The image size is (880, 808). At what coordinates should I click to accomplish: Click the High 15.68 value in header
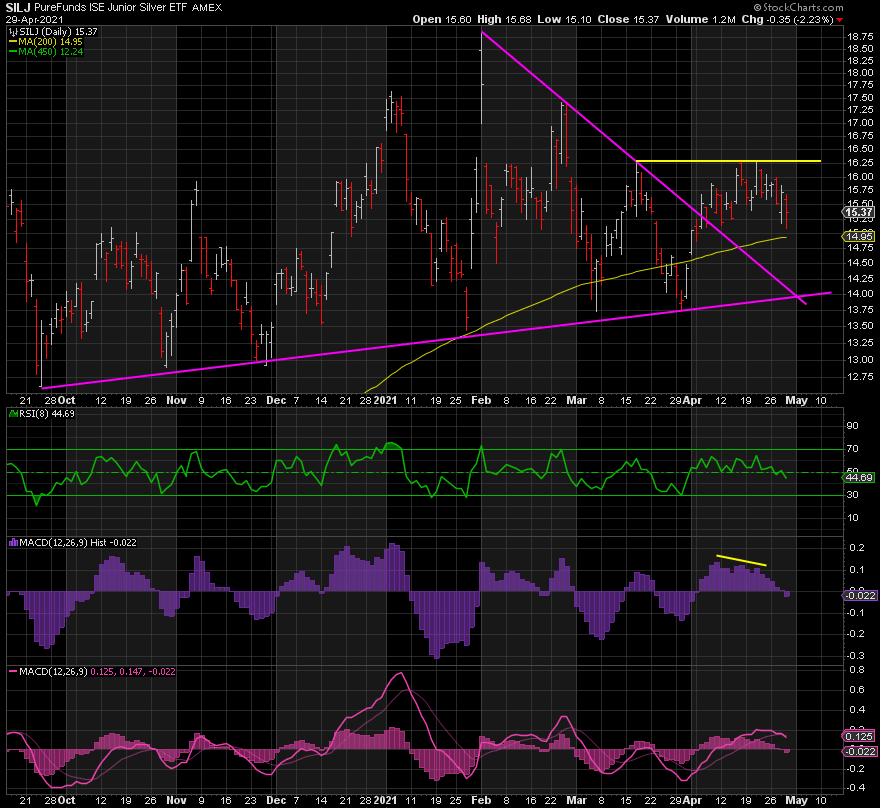[x=504, y=19]
